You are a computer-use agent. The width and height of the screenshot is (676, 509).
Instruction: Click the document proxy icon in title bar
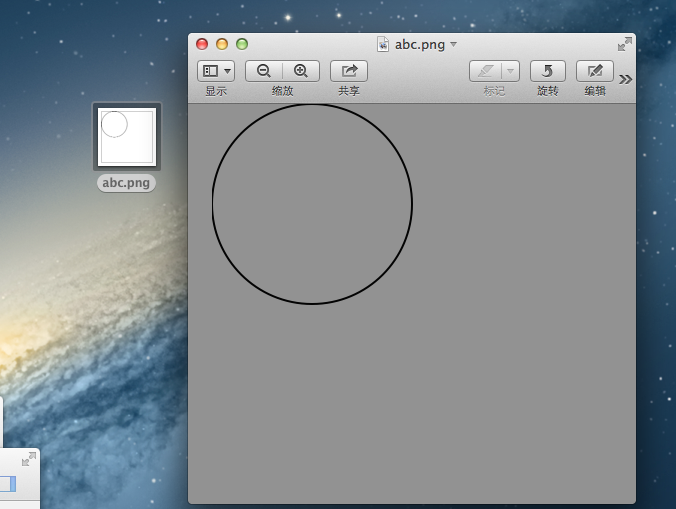click(x=383, y=44)
